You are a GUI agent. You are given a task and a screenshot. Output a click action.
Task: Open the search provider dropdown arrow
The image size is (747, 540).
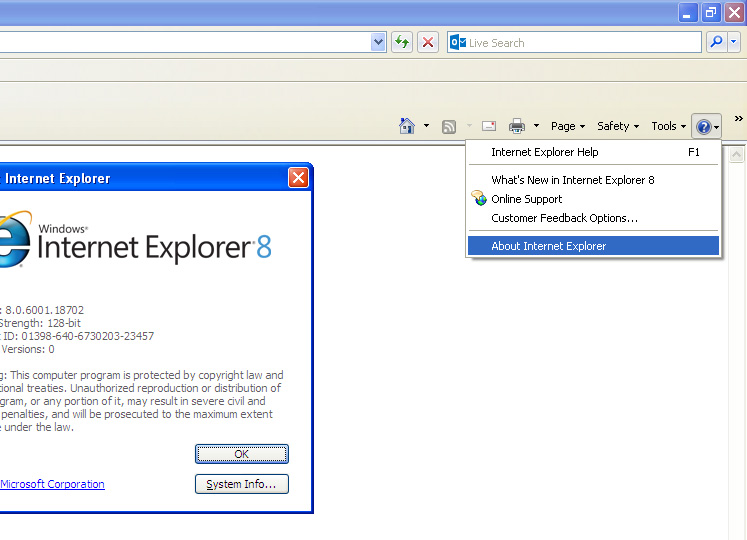click(734, 42)
